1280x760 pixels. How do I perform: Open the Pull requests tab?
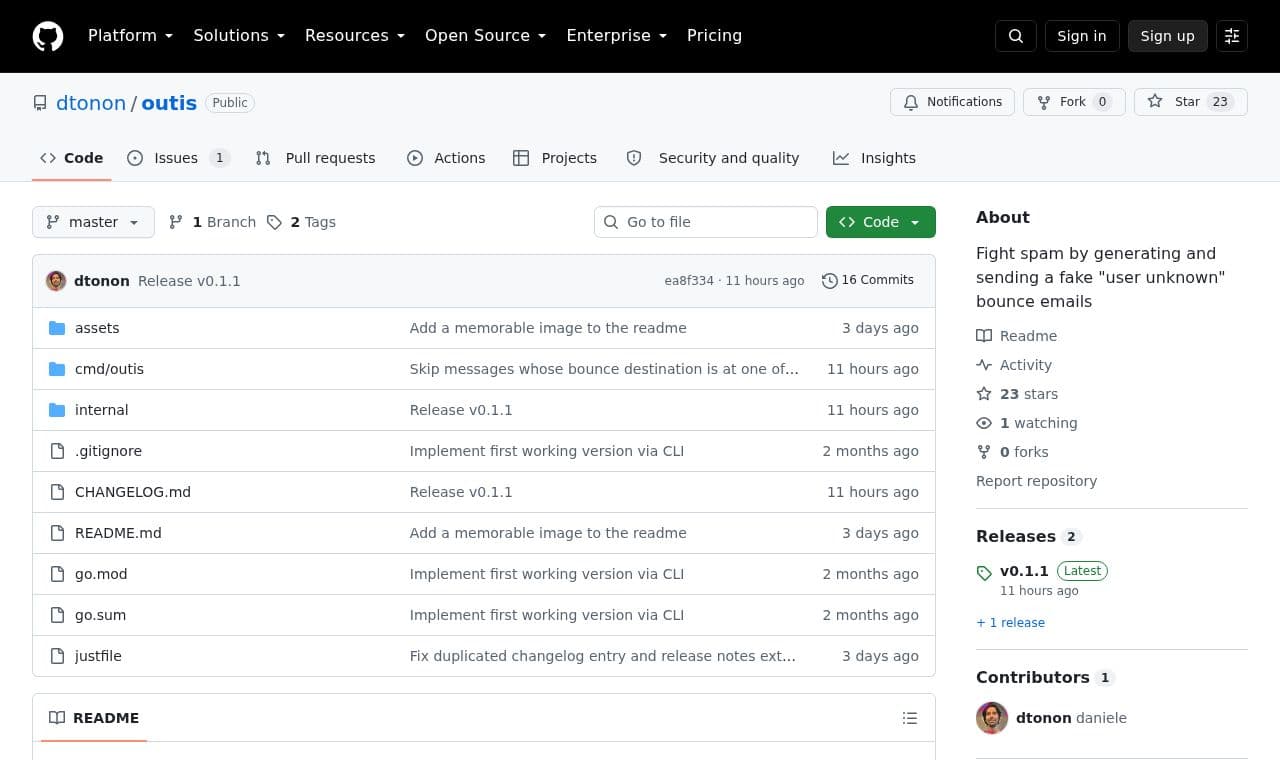[315, 158]
